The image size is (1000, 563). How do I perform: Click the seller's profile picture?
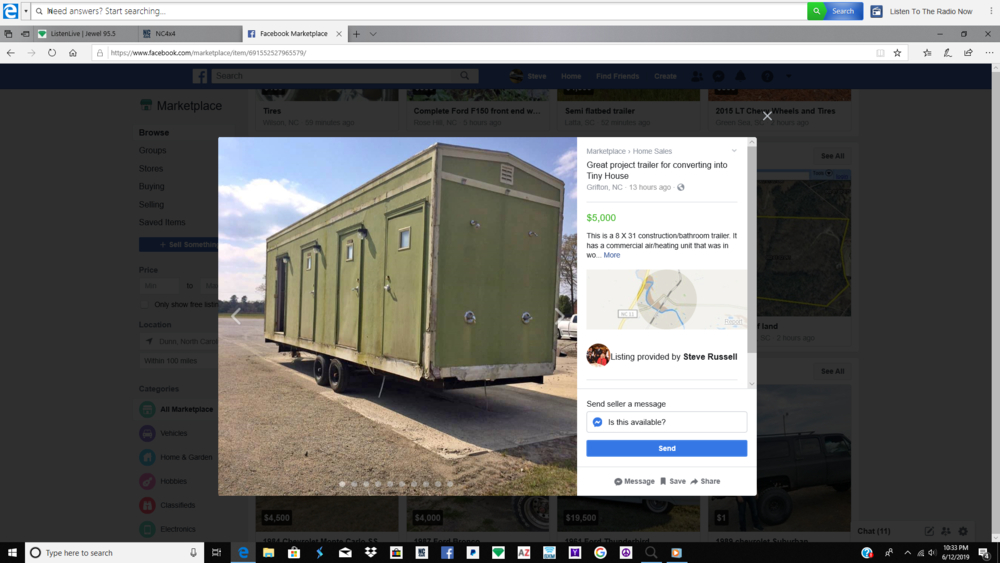(x=598, y=355)
